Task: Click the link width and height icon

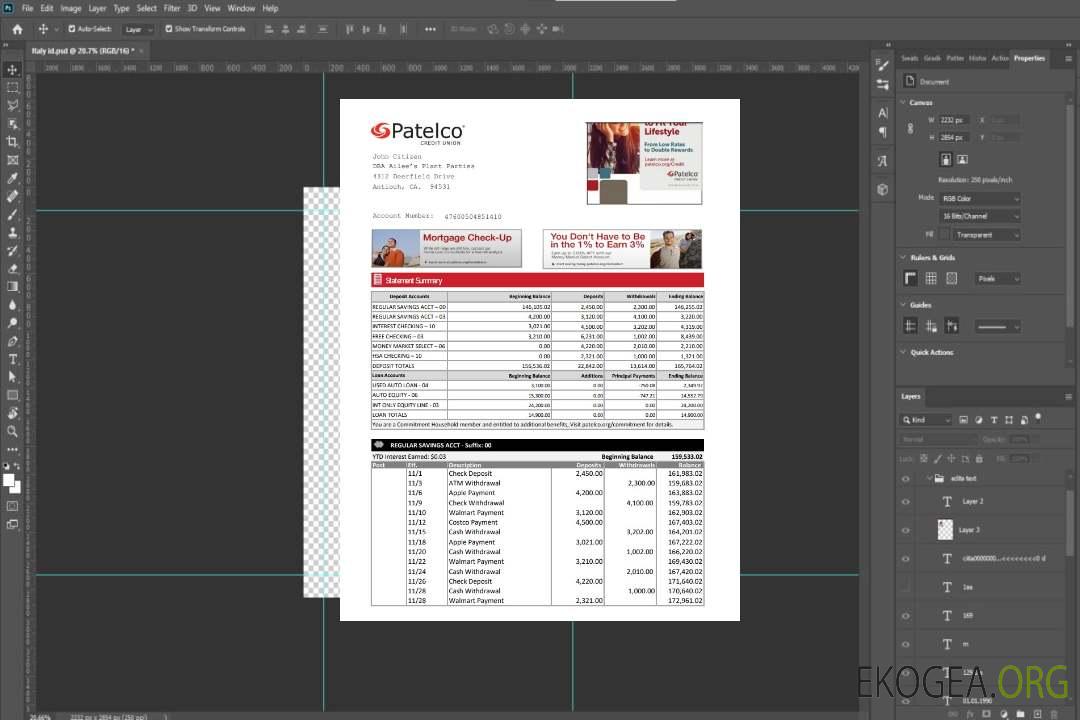Action: click(911, 128)
